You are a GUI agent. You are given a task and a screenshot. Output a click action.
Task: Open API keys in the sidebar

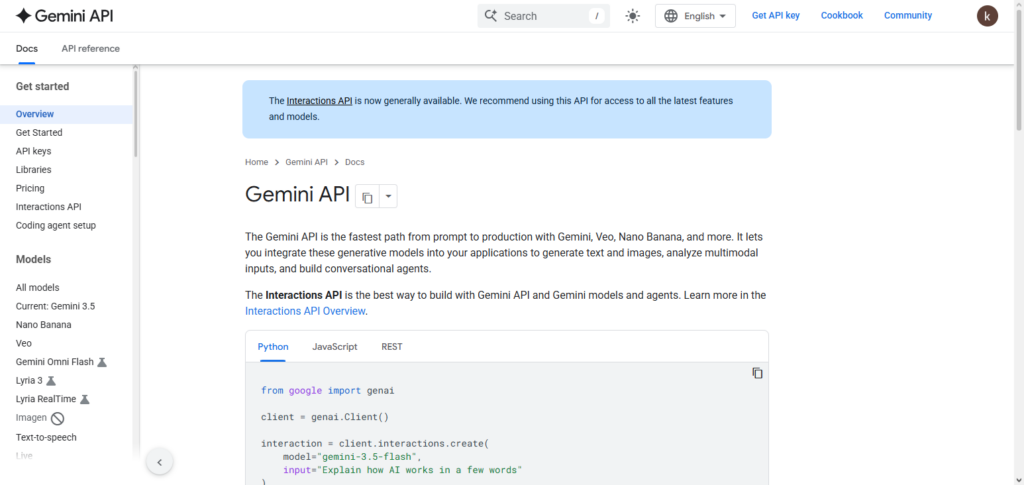point(33,151)
